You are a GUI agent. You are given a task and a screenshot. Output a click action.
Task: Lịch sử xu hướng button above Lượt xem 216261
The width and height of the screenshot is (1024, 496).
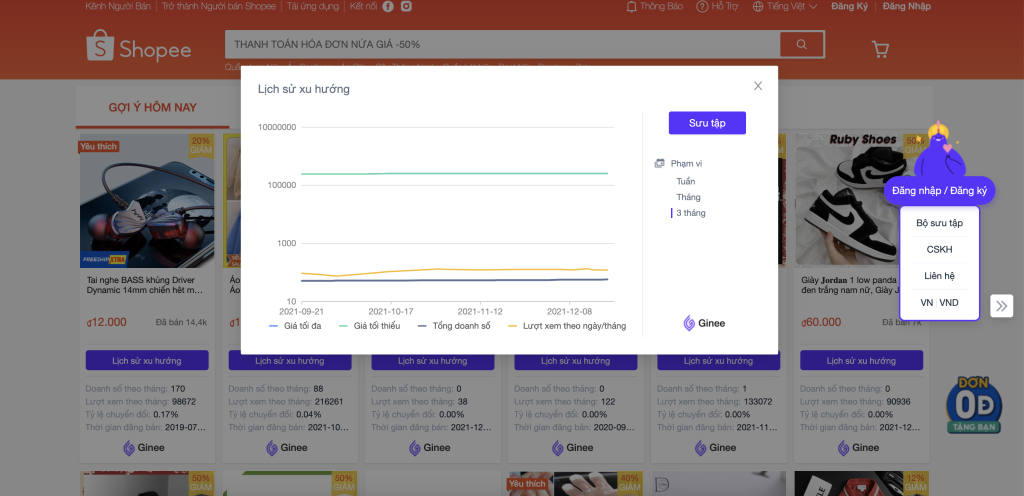(x=290, y=360)
